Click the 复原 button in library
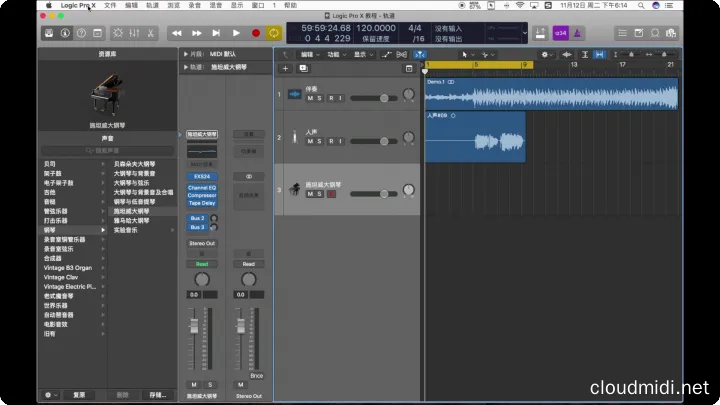Screen dimensions: 720x405 [x=79, y=395]
